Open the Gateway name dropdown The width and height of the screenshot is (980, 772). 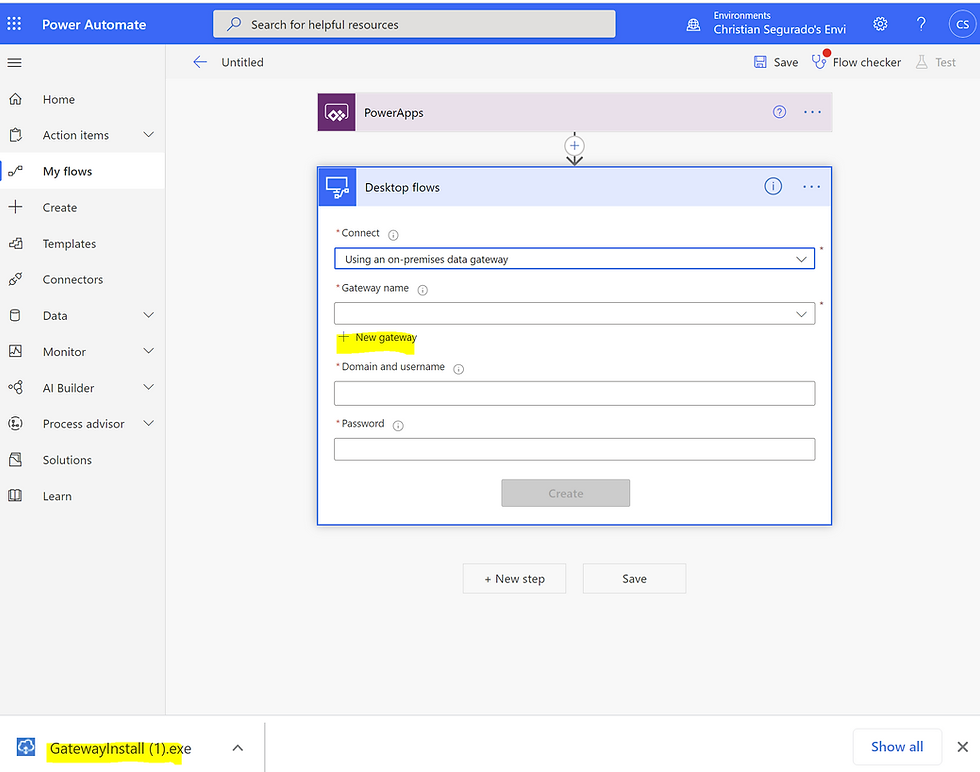pos(574,313)
